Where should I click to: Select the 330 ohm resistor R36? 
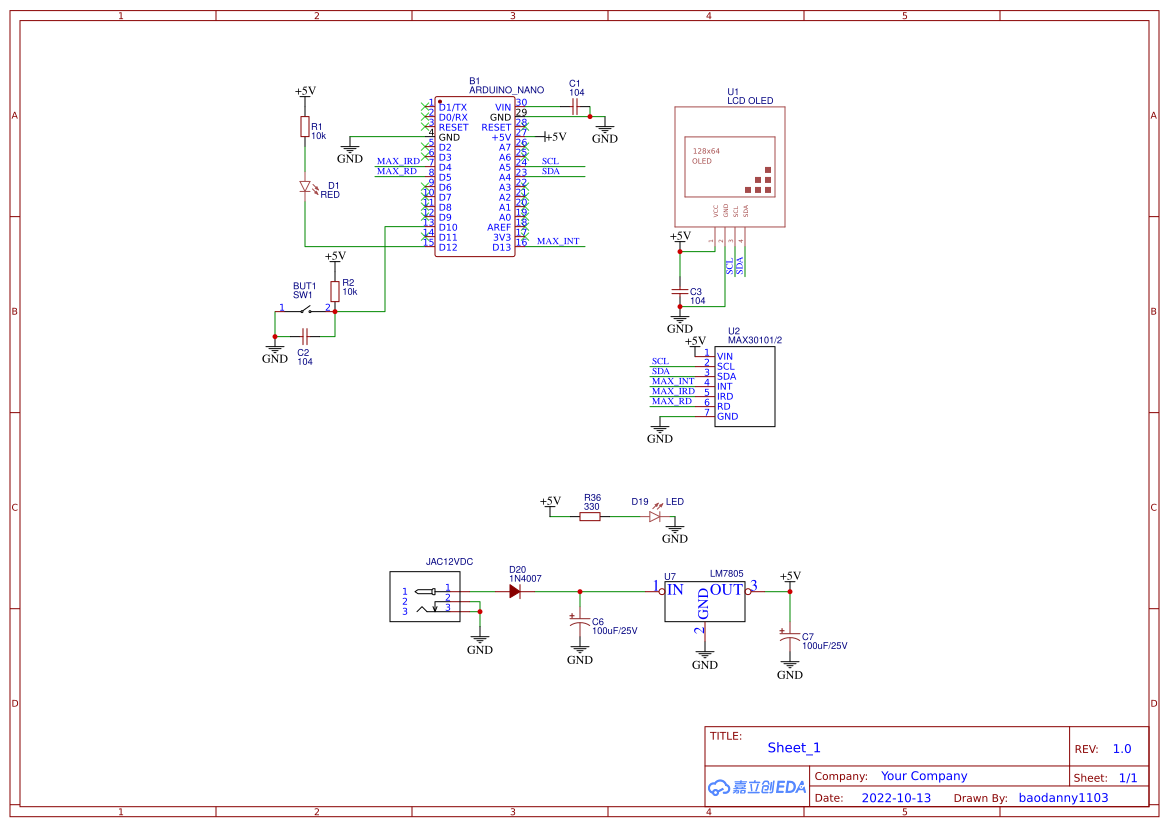coord(592,515)
